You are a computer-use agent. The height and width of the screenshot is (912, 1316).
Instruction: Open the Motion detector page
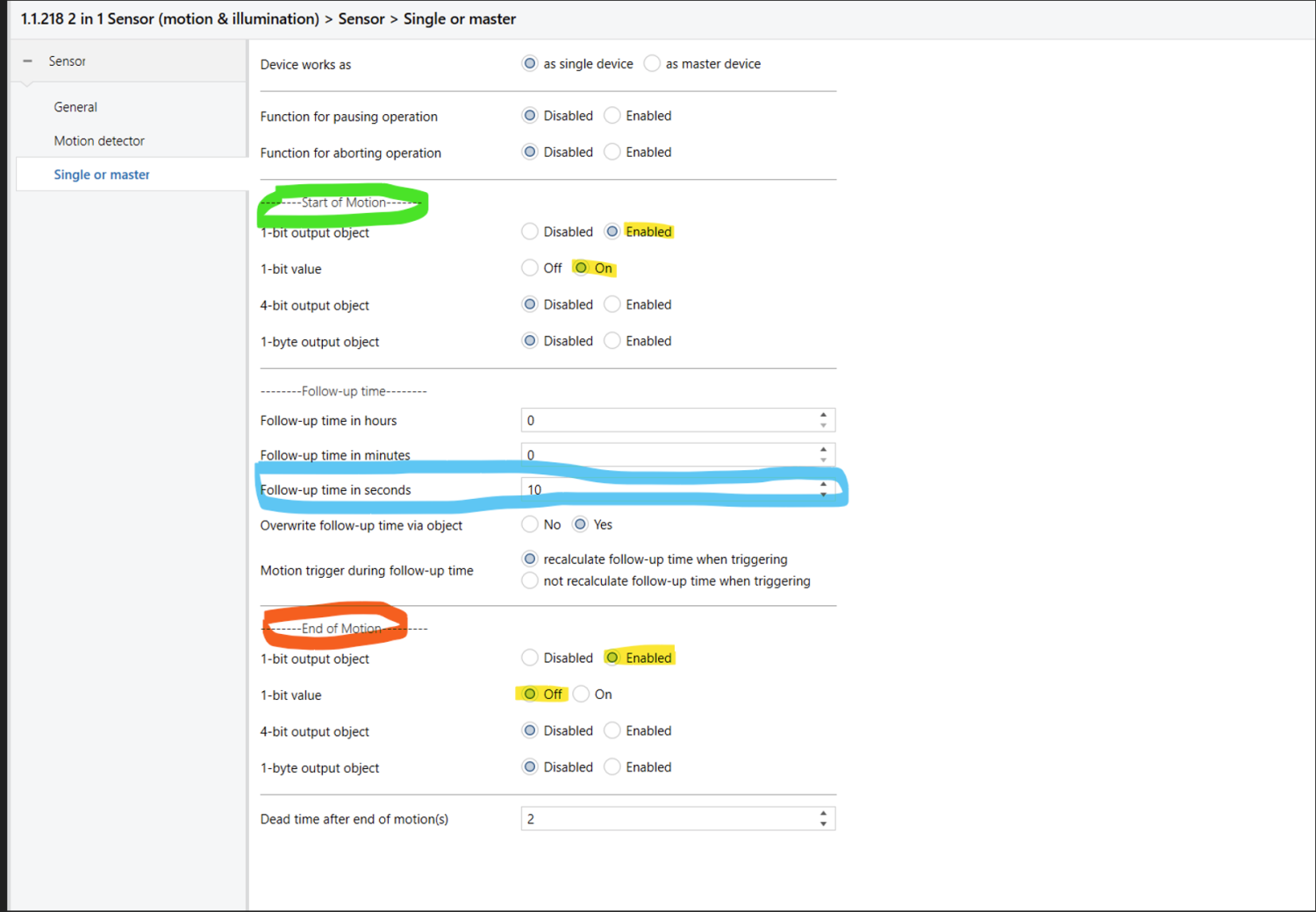(x=99, y=141)
